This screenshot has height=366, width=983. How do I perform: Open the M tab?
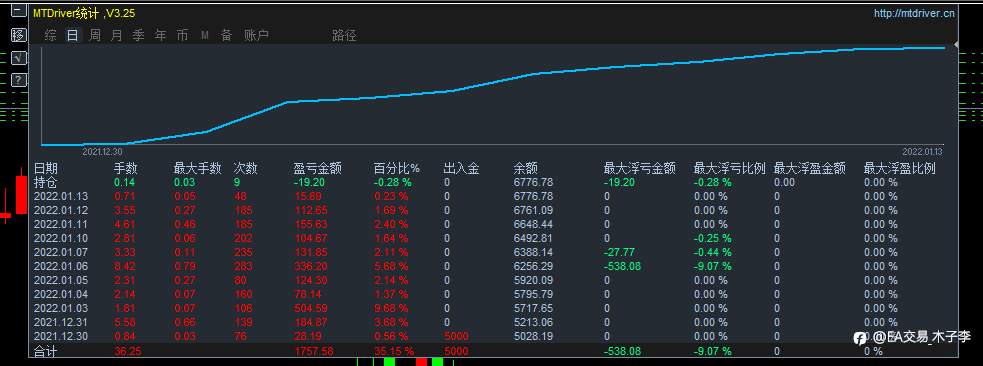pyautogui.click(x=204, y=36)
